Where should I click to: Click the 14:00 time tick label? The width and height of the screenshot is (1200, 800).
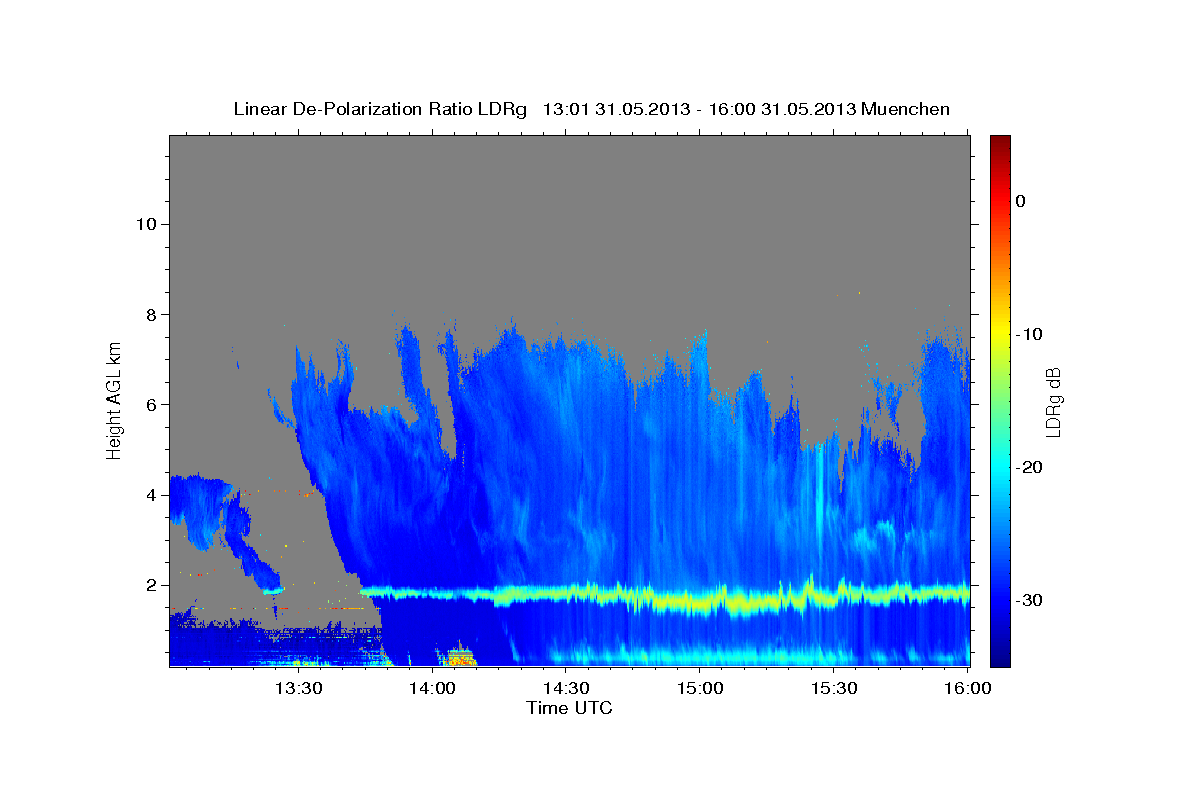[432, 688]
